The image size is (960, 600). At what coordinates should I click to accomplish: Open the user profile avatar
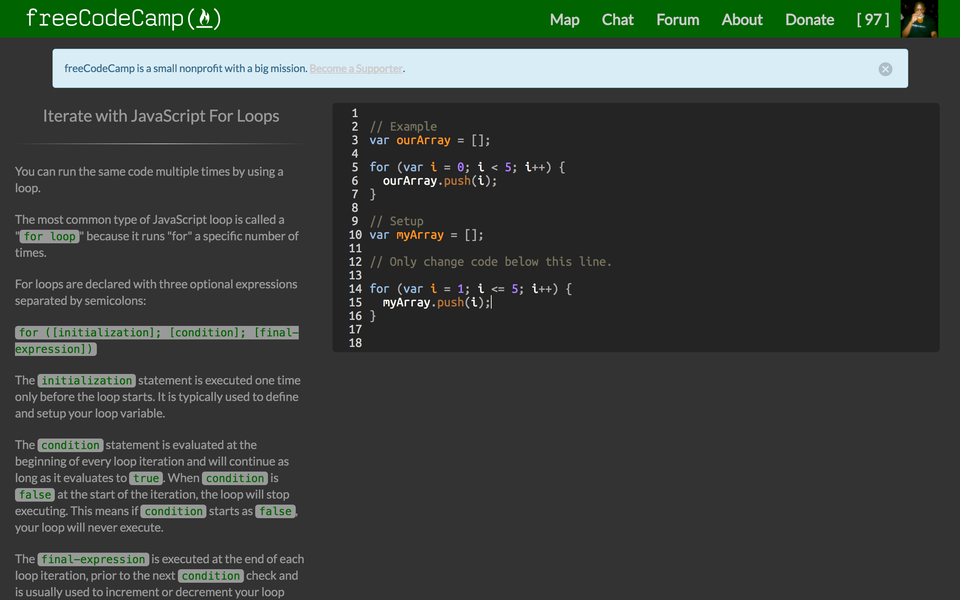(919, 18)
